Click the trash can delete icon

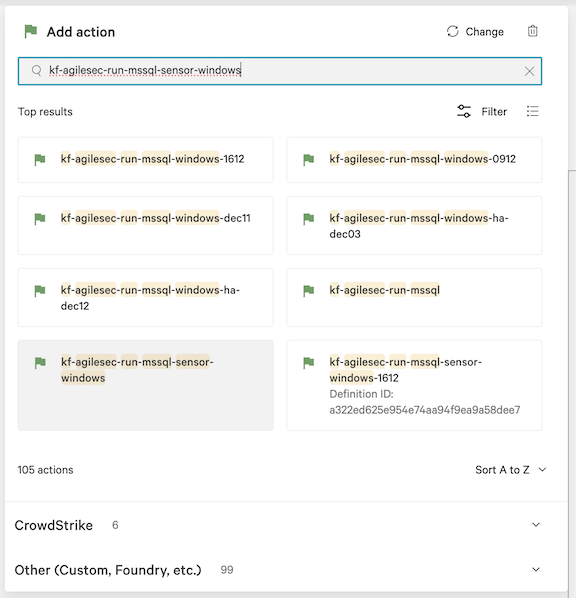click(x=533, y=31)
